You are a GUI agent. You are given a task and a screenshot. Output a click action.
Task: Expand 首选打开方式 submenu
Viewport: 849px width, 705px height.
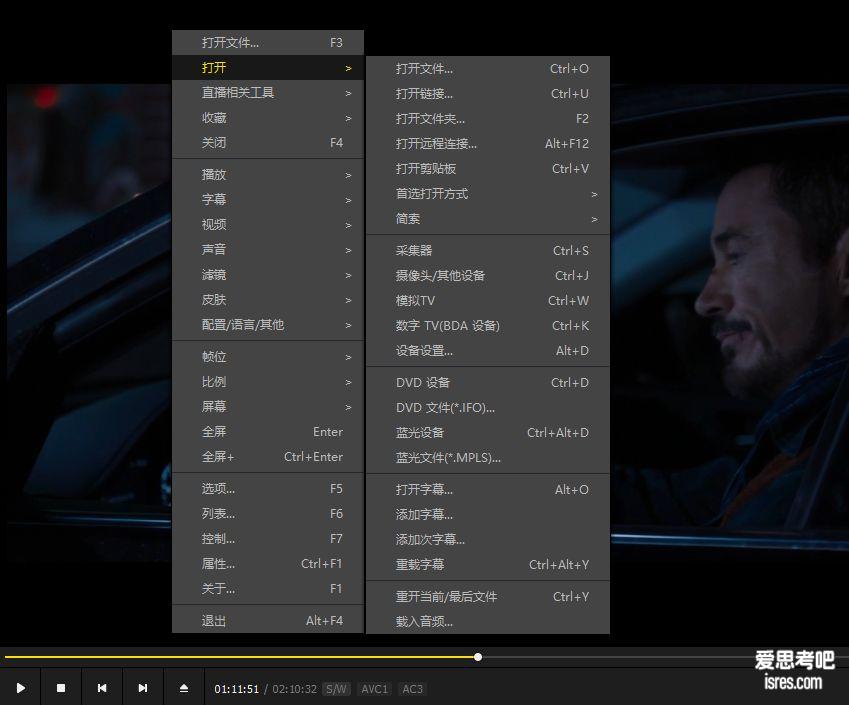click(x=488, y=193)
